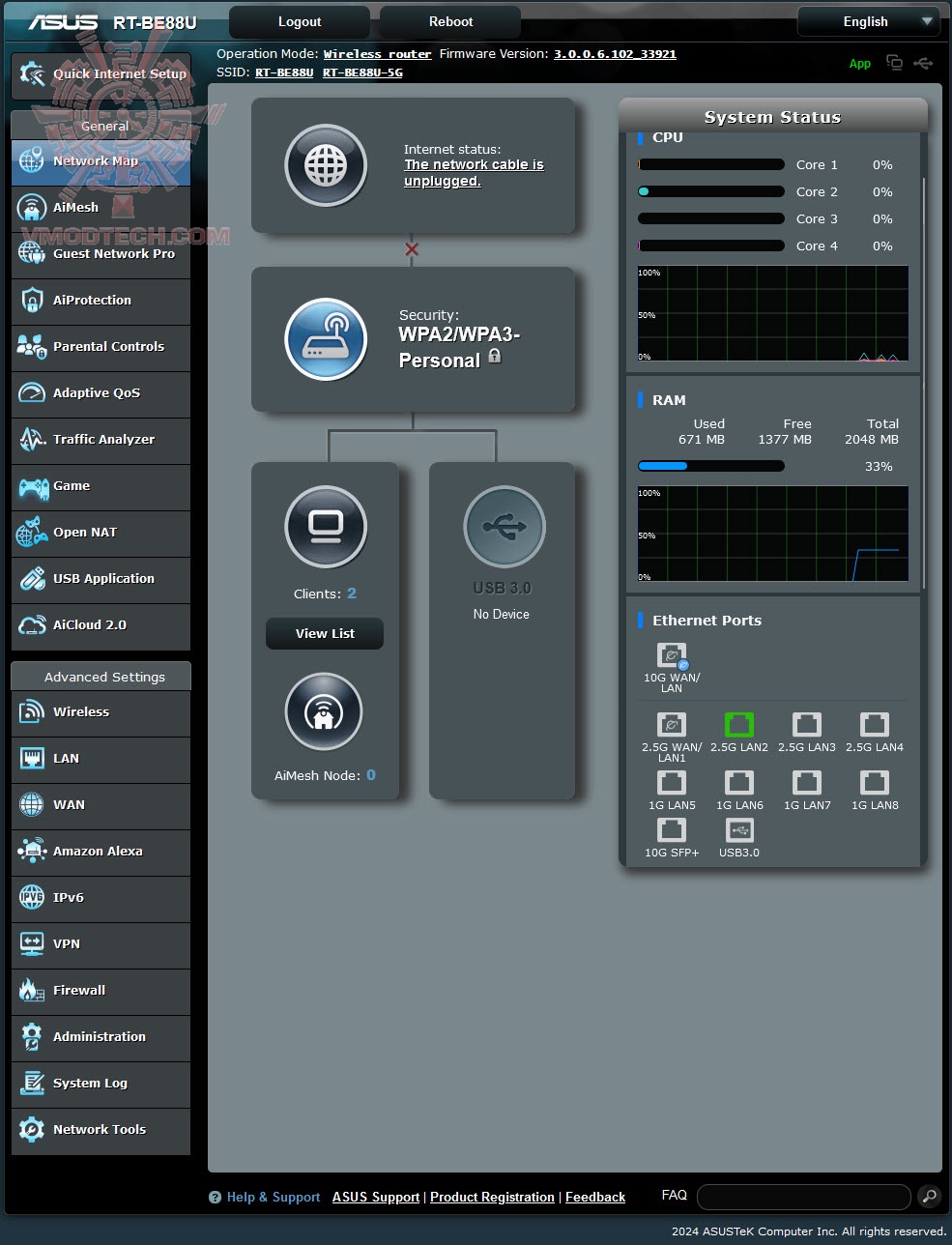The width and height of the screenshot is (952, 1245).
Task: Click the AiMesh Node house icon
Action: [324, 712]
